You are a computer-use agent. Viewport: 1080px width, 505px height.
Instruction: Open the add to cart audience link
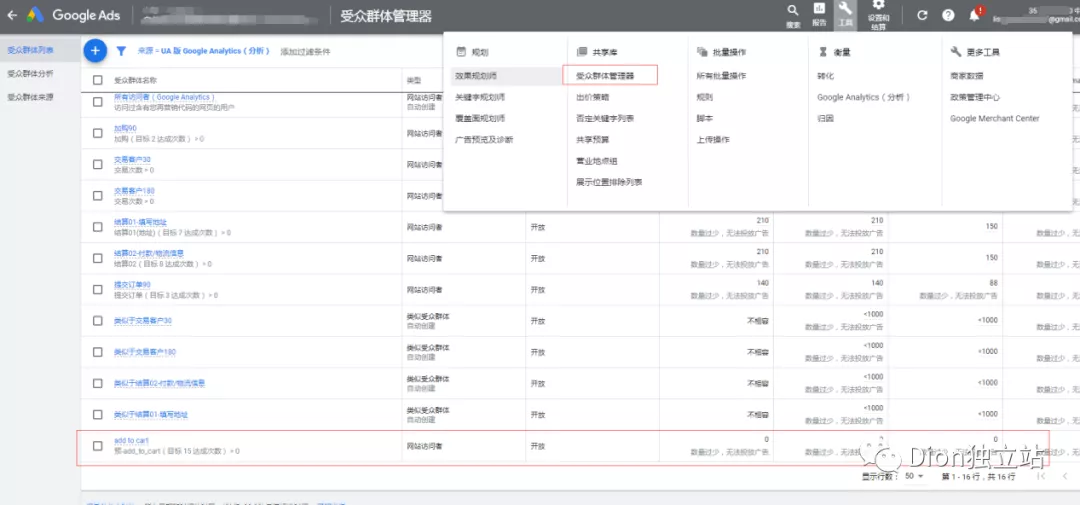132,440
